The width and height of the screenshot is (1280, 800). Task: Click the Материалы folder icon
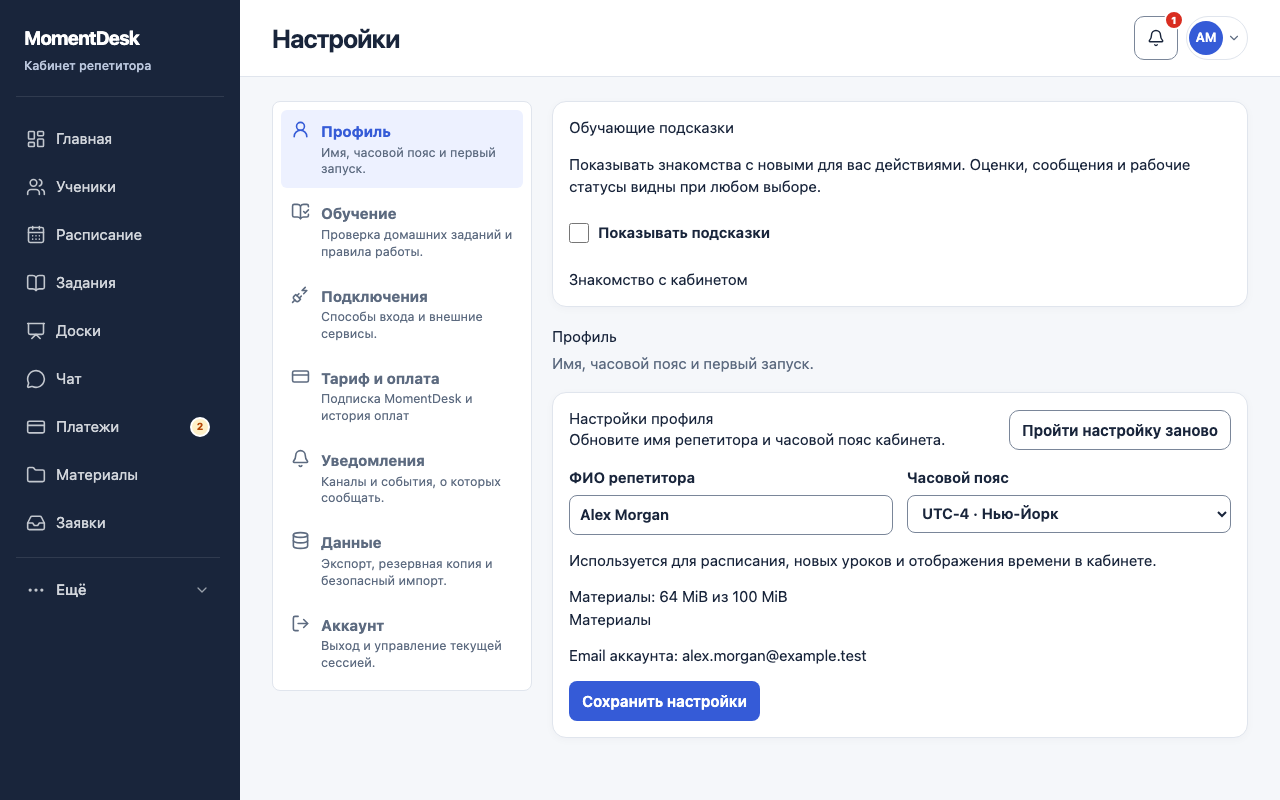coord(36,475)
